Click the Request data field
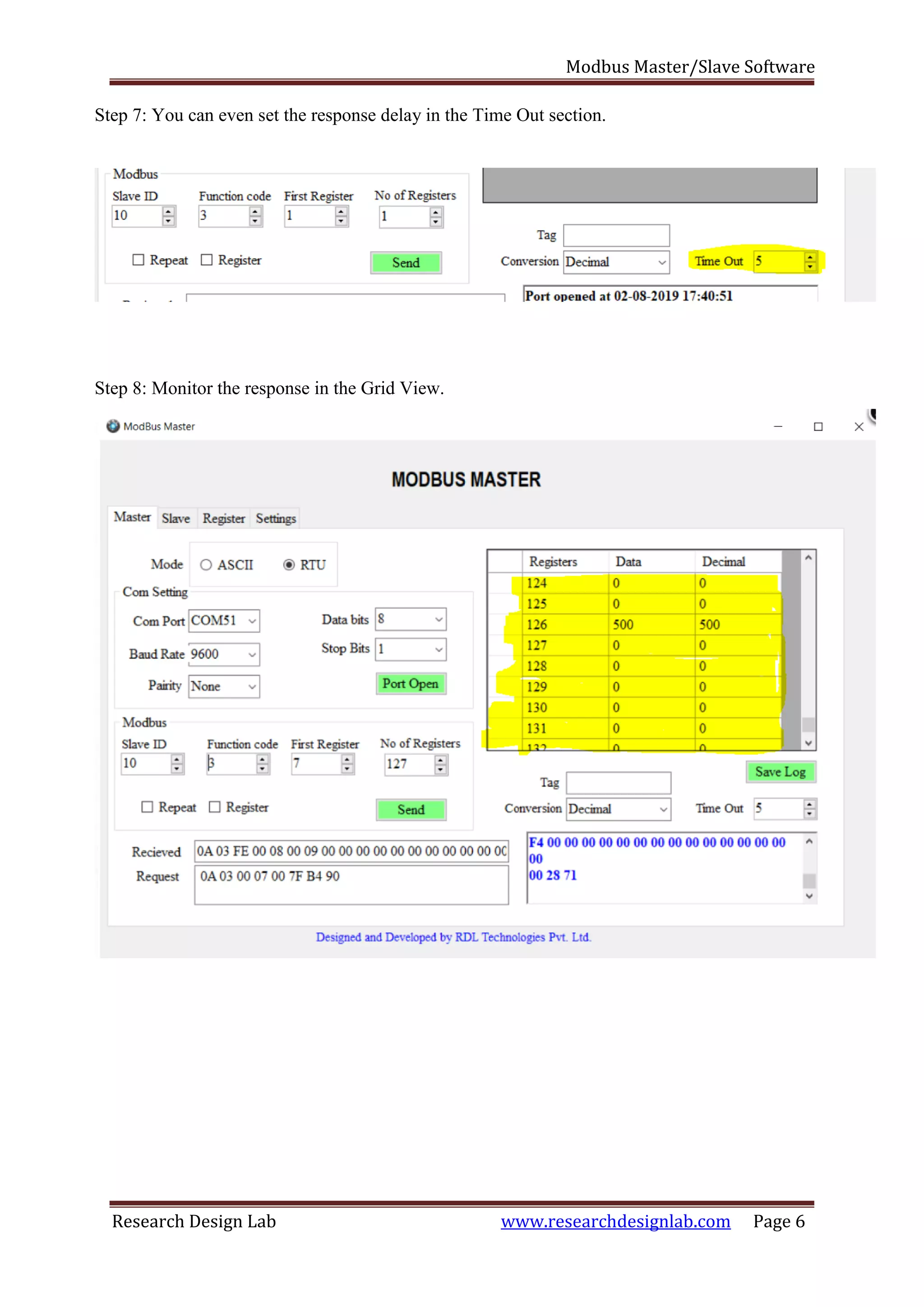The image size is (924, 1307). (351, 885)
